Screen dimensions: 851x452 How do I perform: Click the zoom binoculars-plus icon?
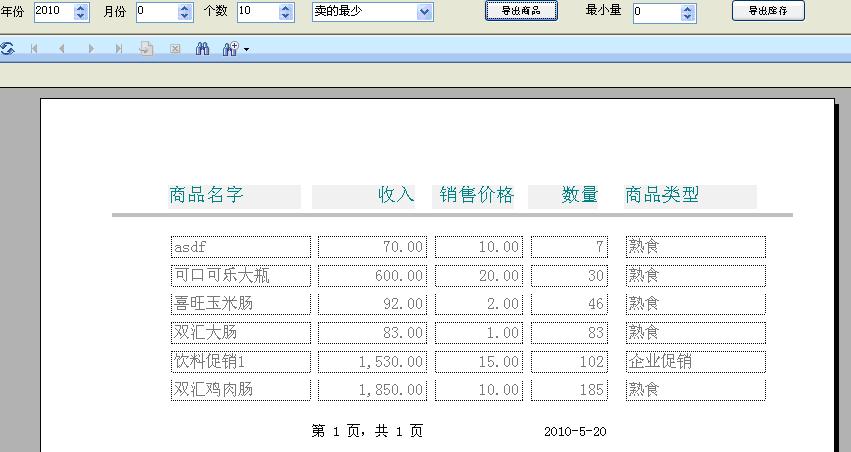point(230,49)
